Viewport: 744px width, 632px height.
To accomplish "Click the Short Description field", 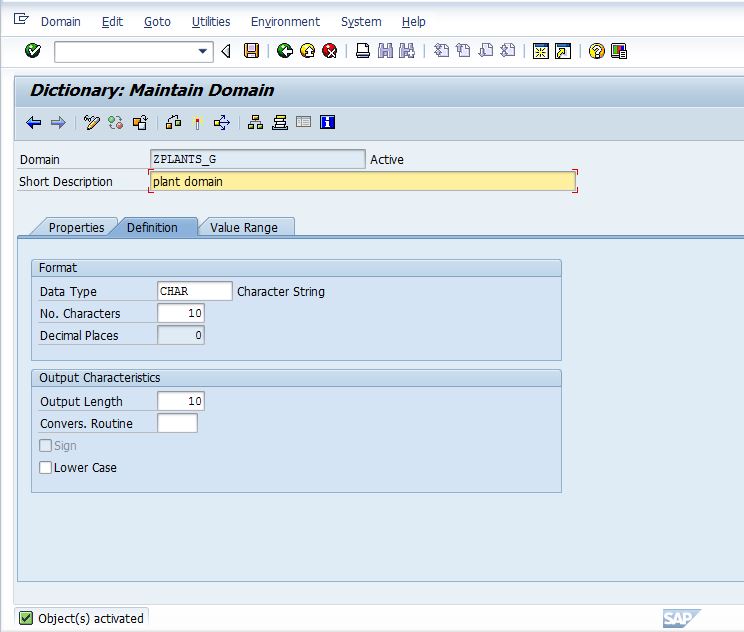I will [x=363, y=181].
